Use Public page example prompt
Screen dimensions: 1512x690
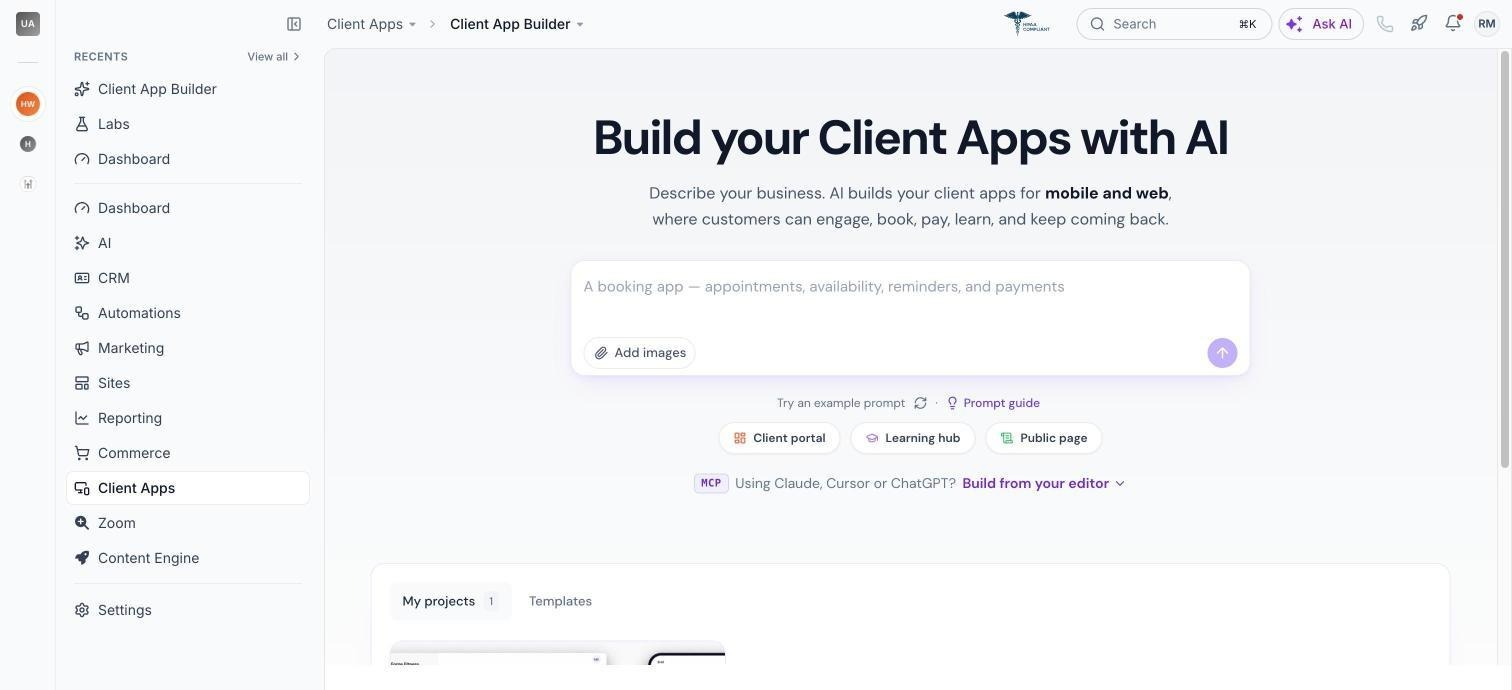tap(1044, 438)
